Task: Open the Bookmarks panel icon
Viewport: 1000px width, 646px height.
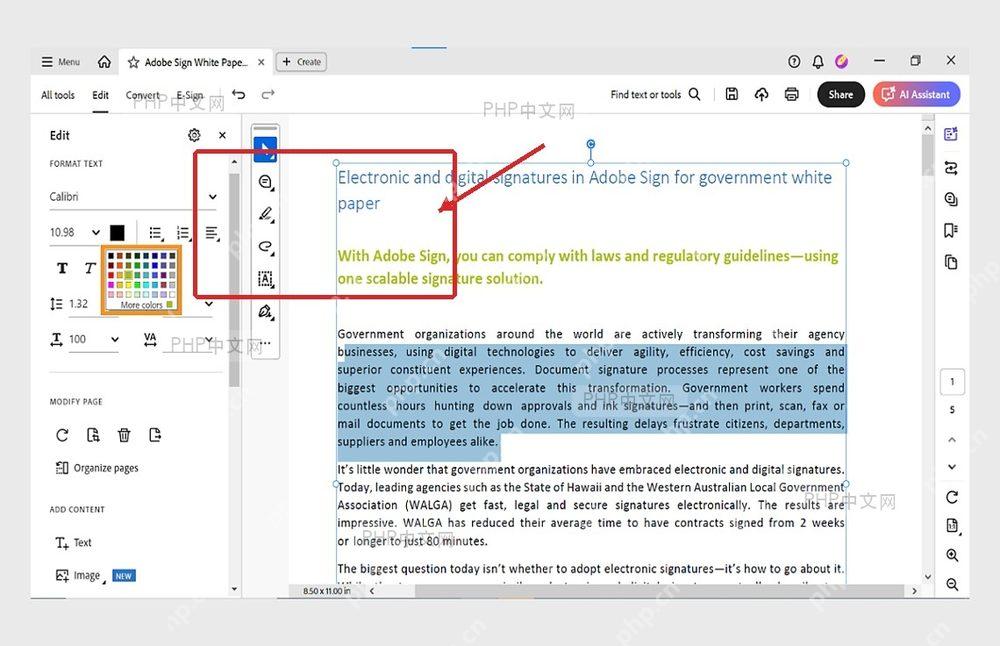Action: click(951, 230)
